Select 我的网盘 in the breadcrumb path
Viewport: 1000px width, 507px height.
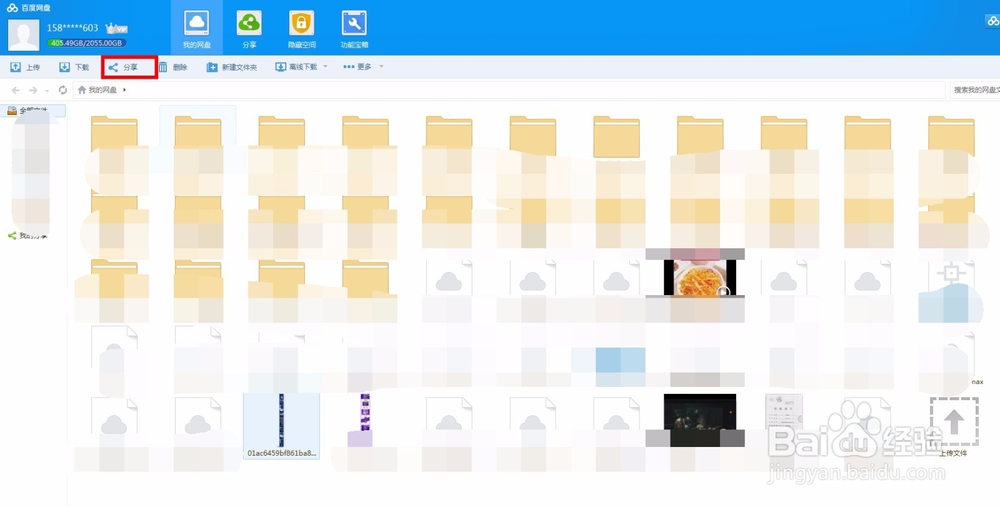point(103,90)
